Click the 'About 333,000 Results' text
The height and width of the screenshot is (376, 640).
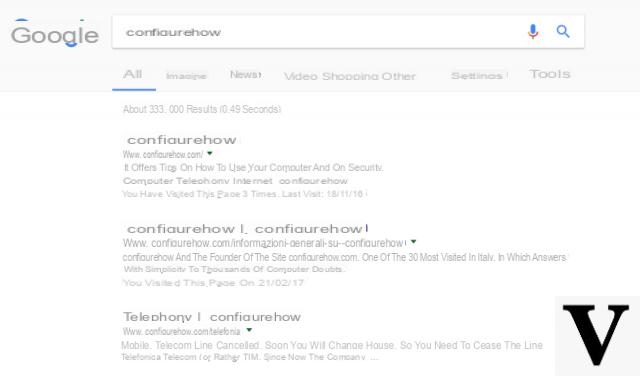(x=202, y=109)
